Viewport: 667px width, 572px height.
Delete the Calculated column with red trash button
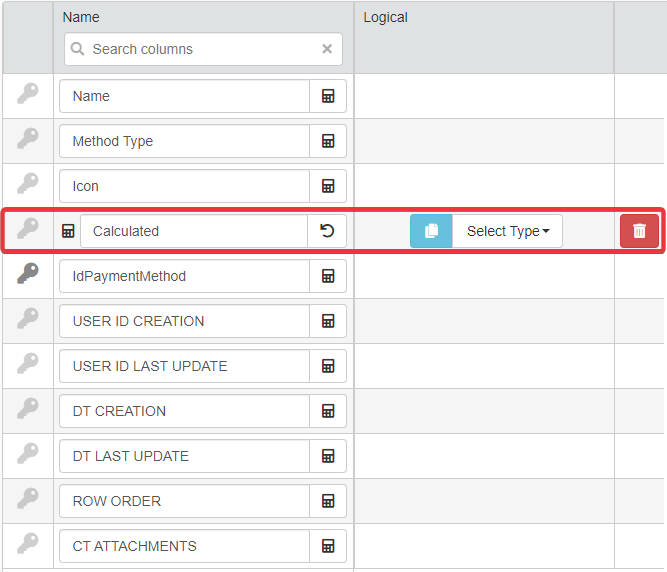(x=639, y=231)
